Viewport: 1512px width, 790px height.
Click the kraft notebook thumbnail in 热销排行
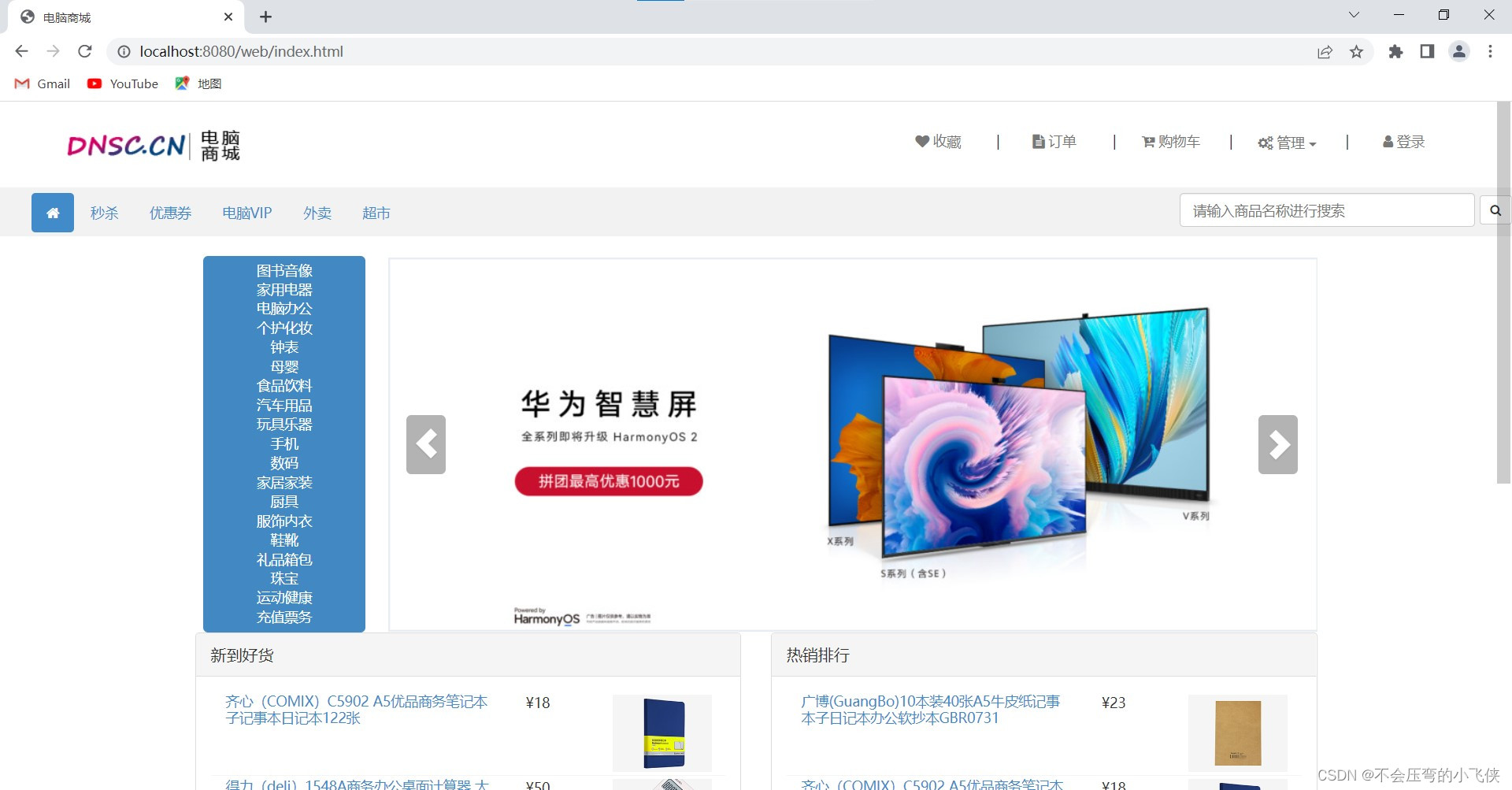tap(1238, 733)
